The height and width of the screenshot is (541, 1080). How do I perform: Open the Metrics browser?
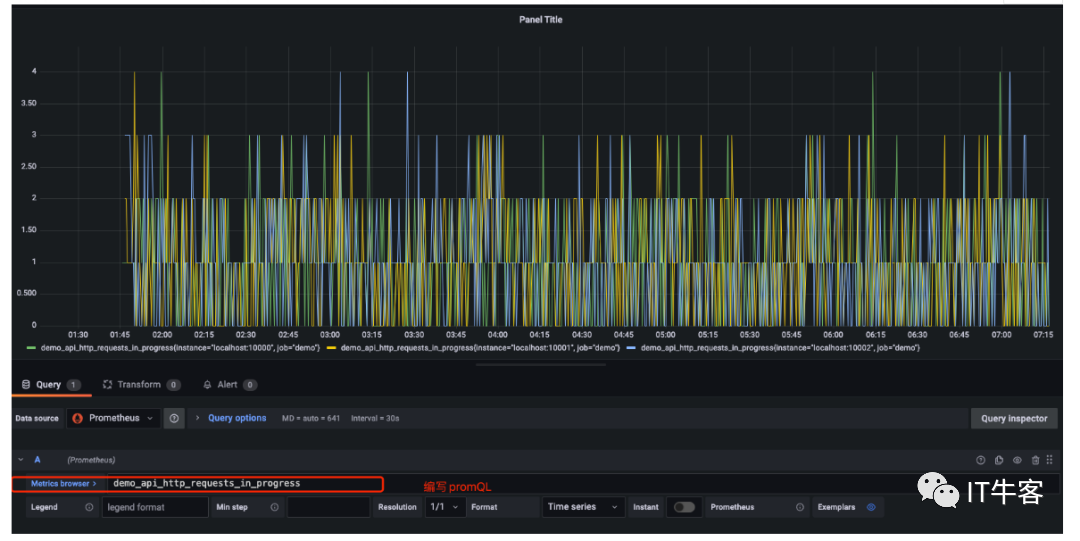pos(63,484)
